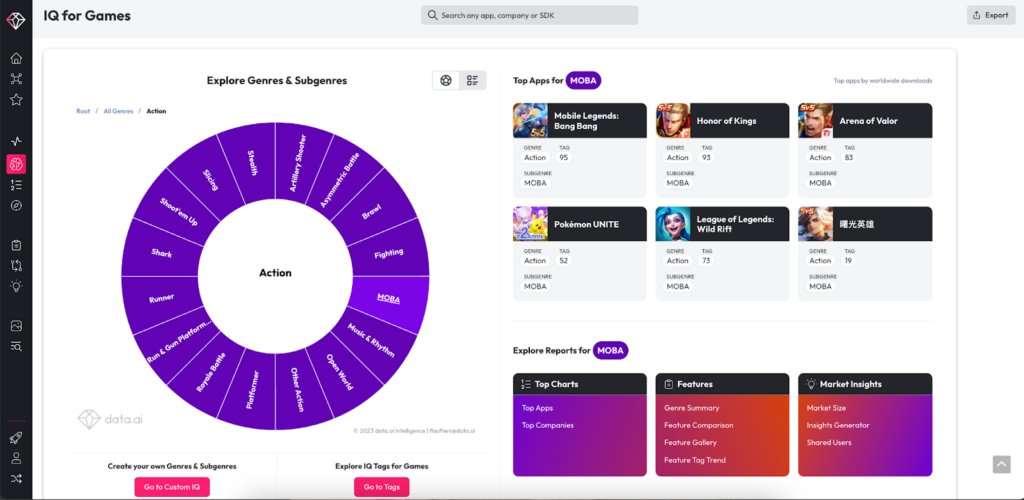Open the image gallery icon in sidebar
This screenshot has height=500, width=1024.
tap(16, 326)
